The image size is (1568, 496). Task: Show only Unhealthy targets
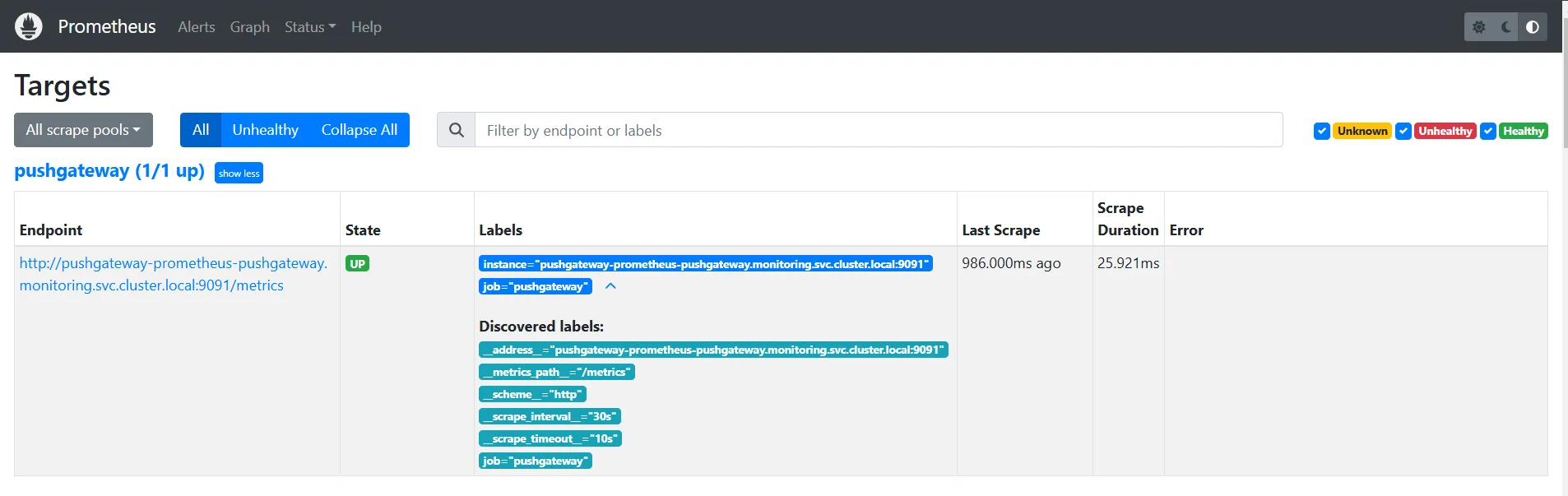265,130
